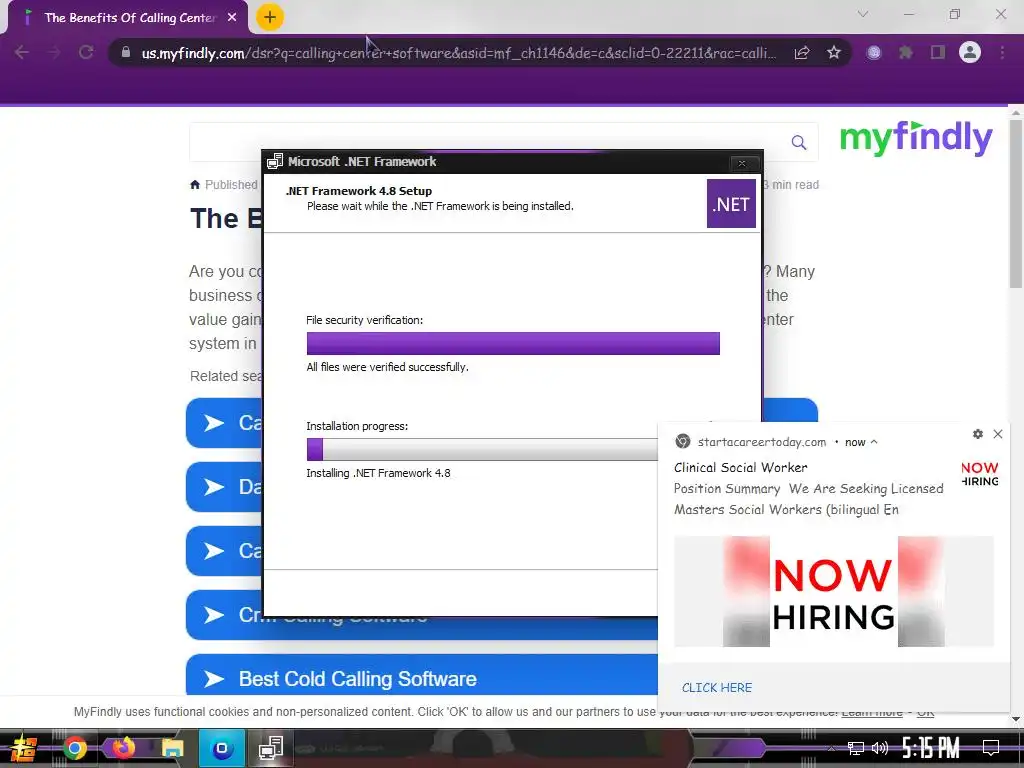Open the purple round extension icon
The height and width of the screenshot is (768, 1024).
874,53
